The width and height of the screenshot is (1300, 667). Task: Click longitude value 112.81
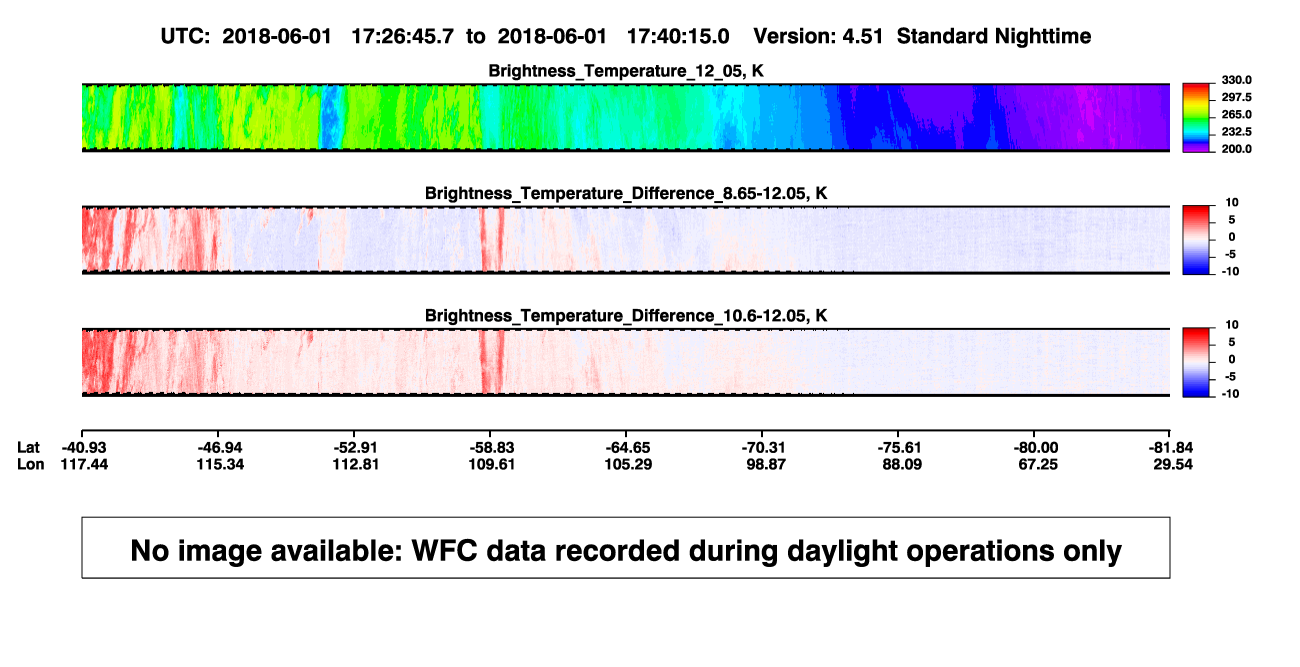(x=355, y=464)
